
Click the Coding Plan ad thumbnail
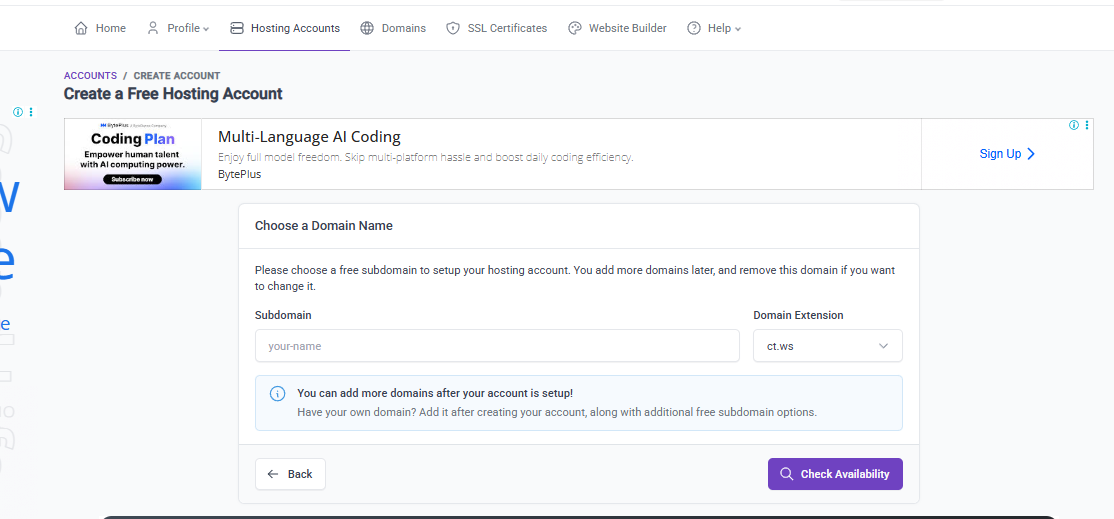[x=133, y=154]
